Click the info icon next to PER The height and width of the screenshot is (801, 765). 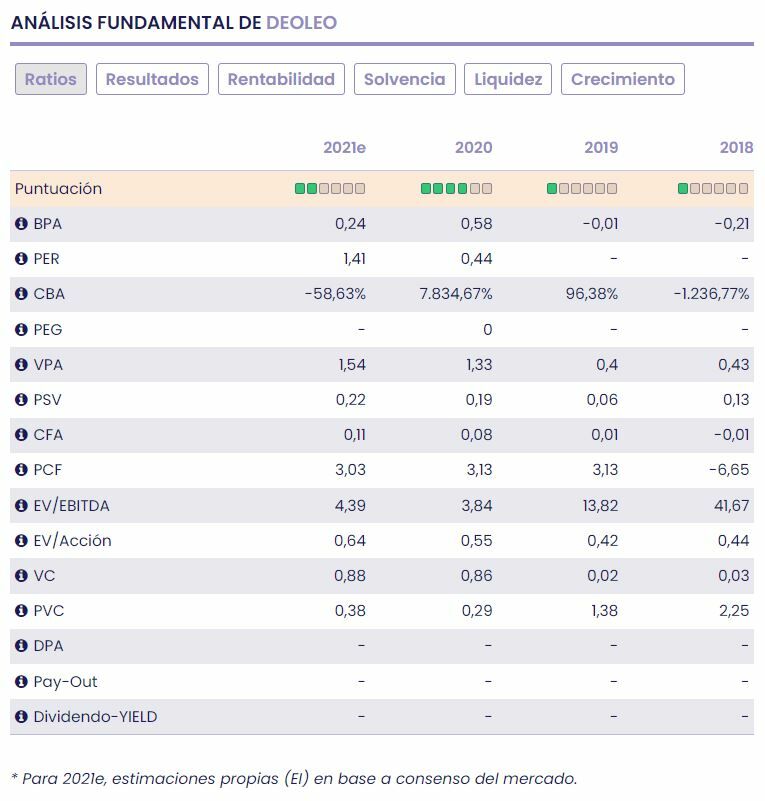click(21, 259)
